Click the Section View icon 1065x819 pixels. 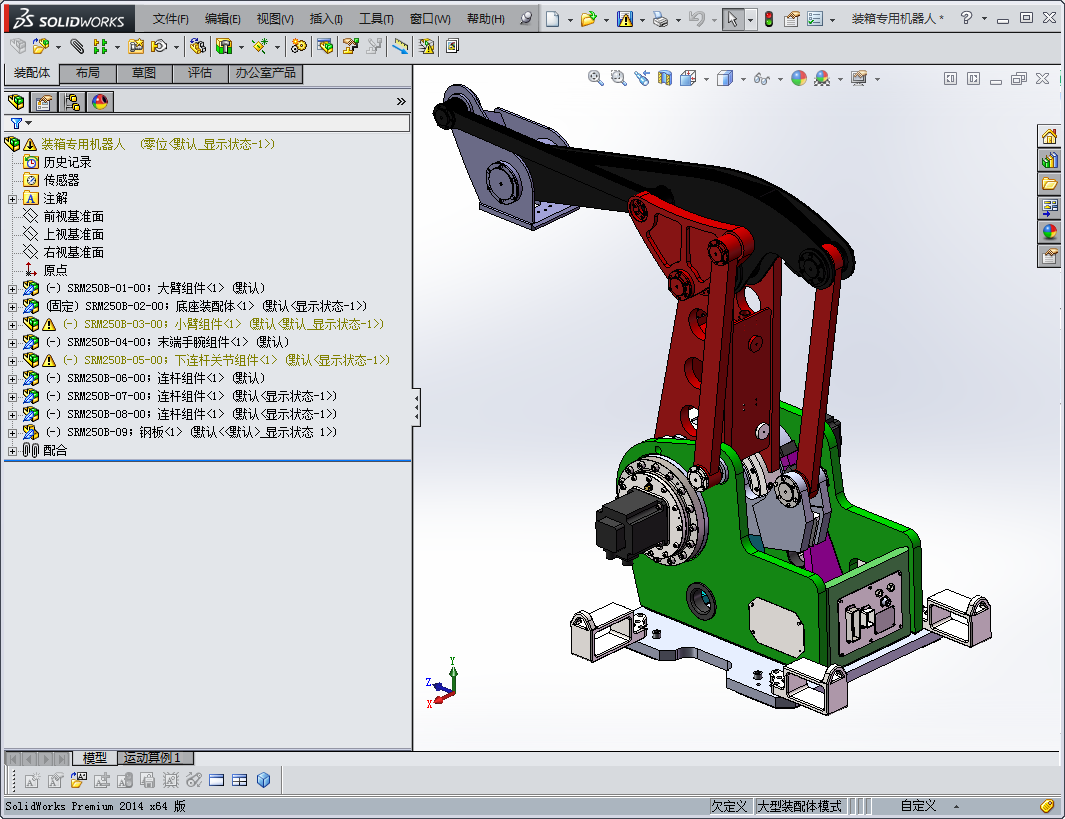coord(665,78)
